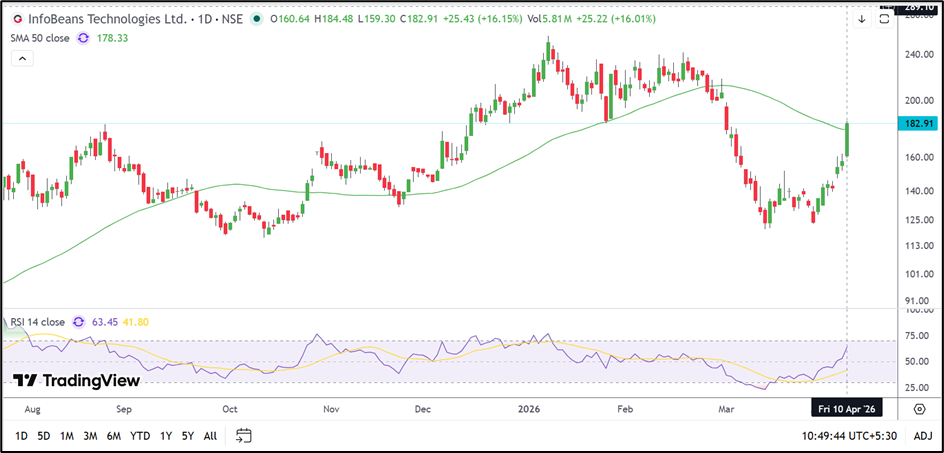This screenshot has width=944, height=453.
Task: Select the 1D time range
Action: point(21,436)
